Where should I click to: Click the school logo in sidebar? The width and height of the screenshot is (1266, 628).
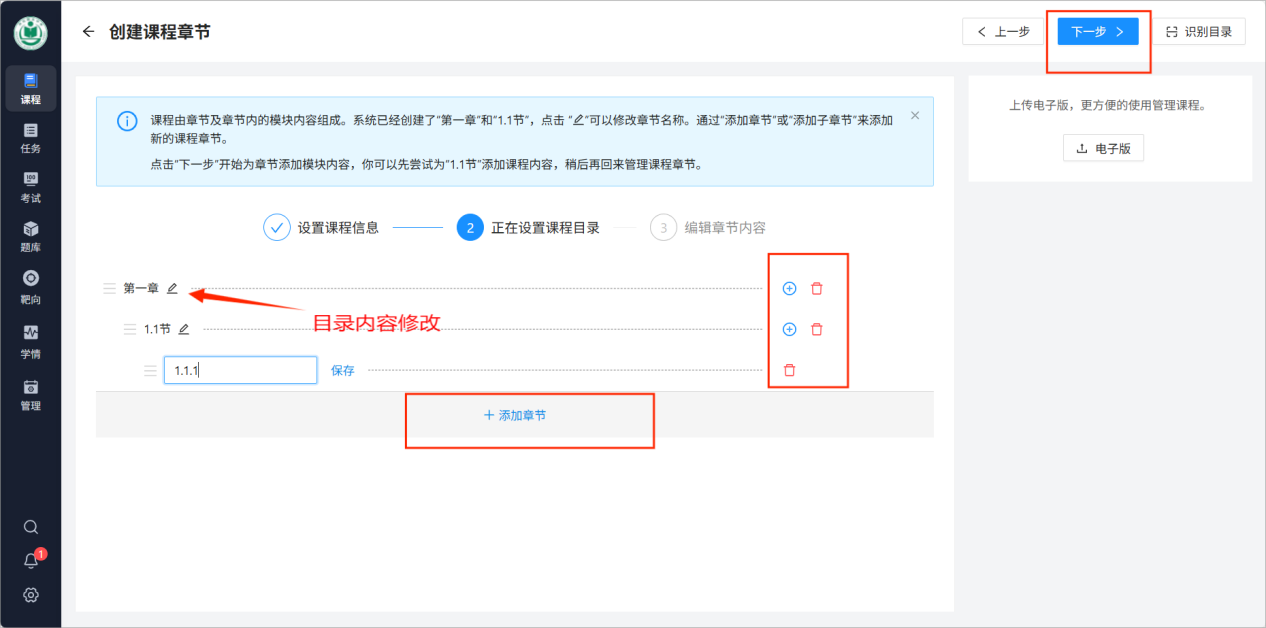(30, 33)
